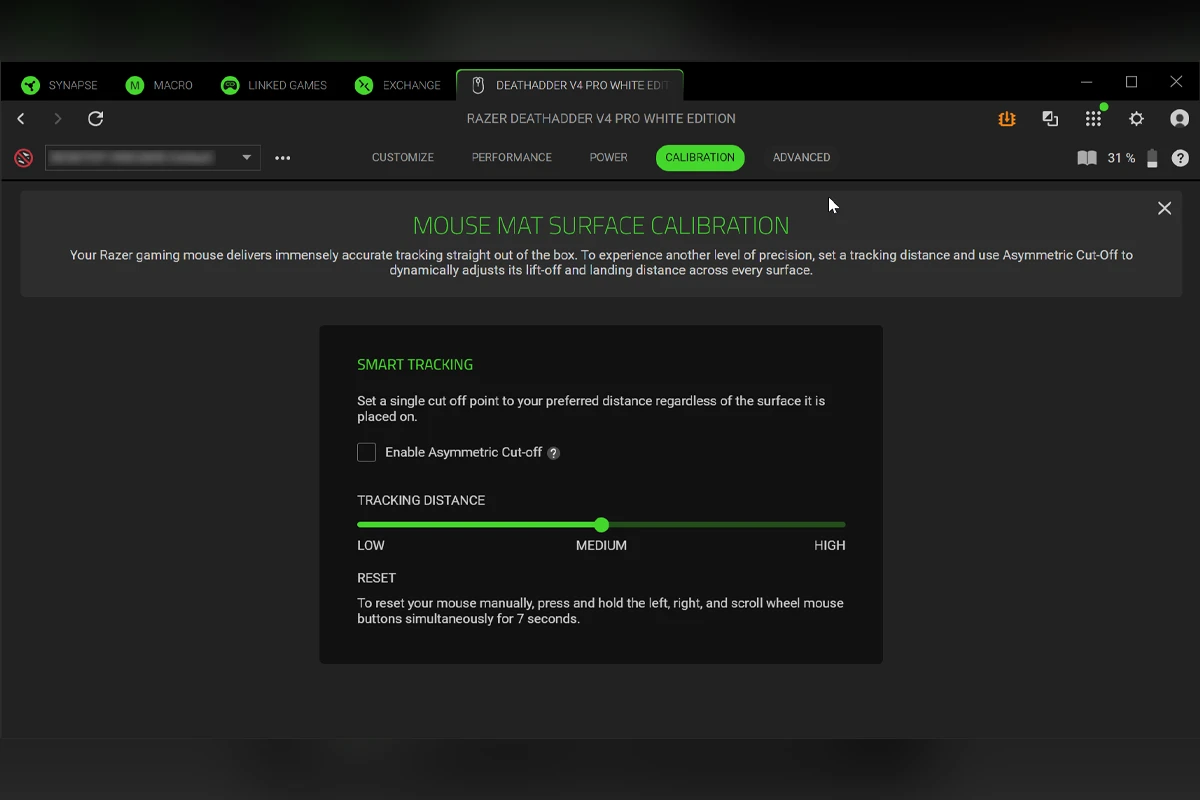
Task: Click the Macro tab M icon
Action: [x=135, y=85]
